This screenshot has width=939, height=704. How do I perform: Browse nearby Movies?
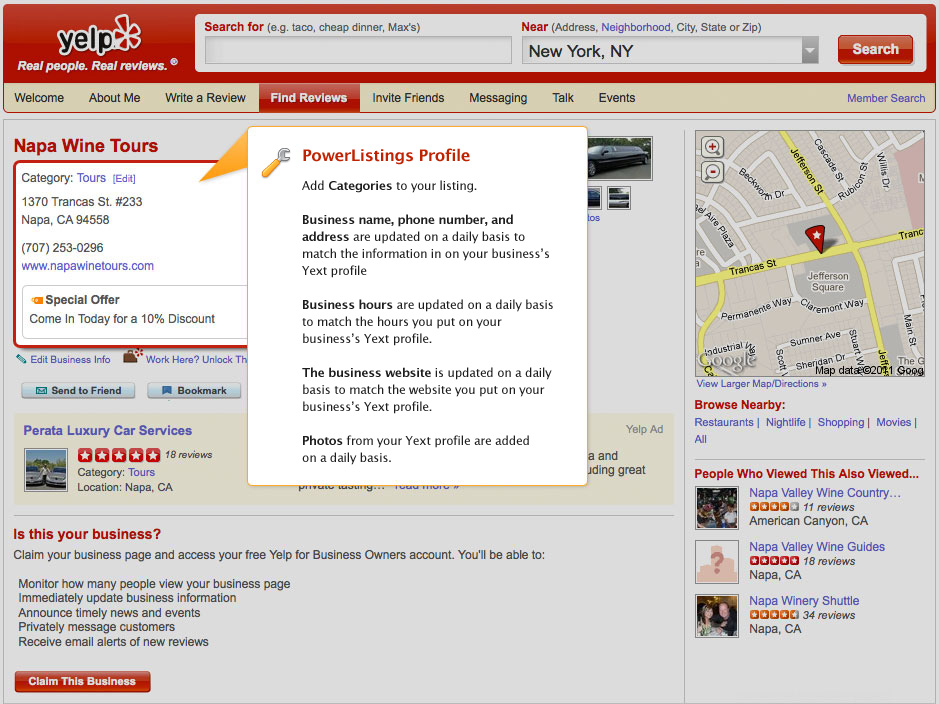893,422
